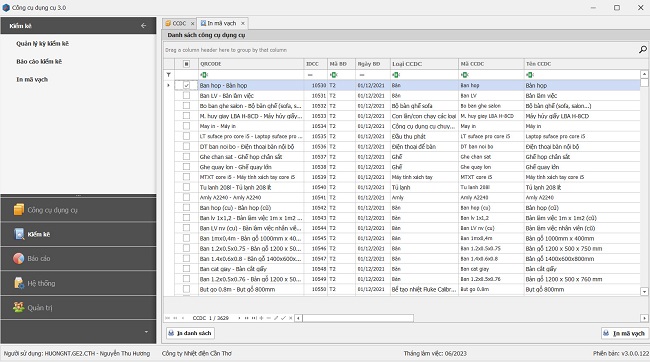The width and height of the screenshot is (650, 362).
Task: Open the Loại CCDC filter condition selector
Action: (396, 75)
